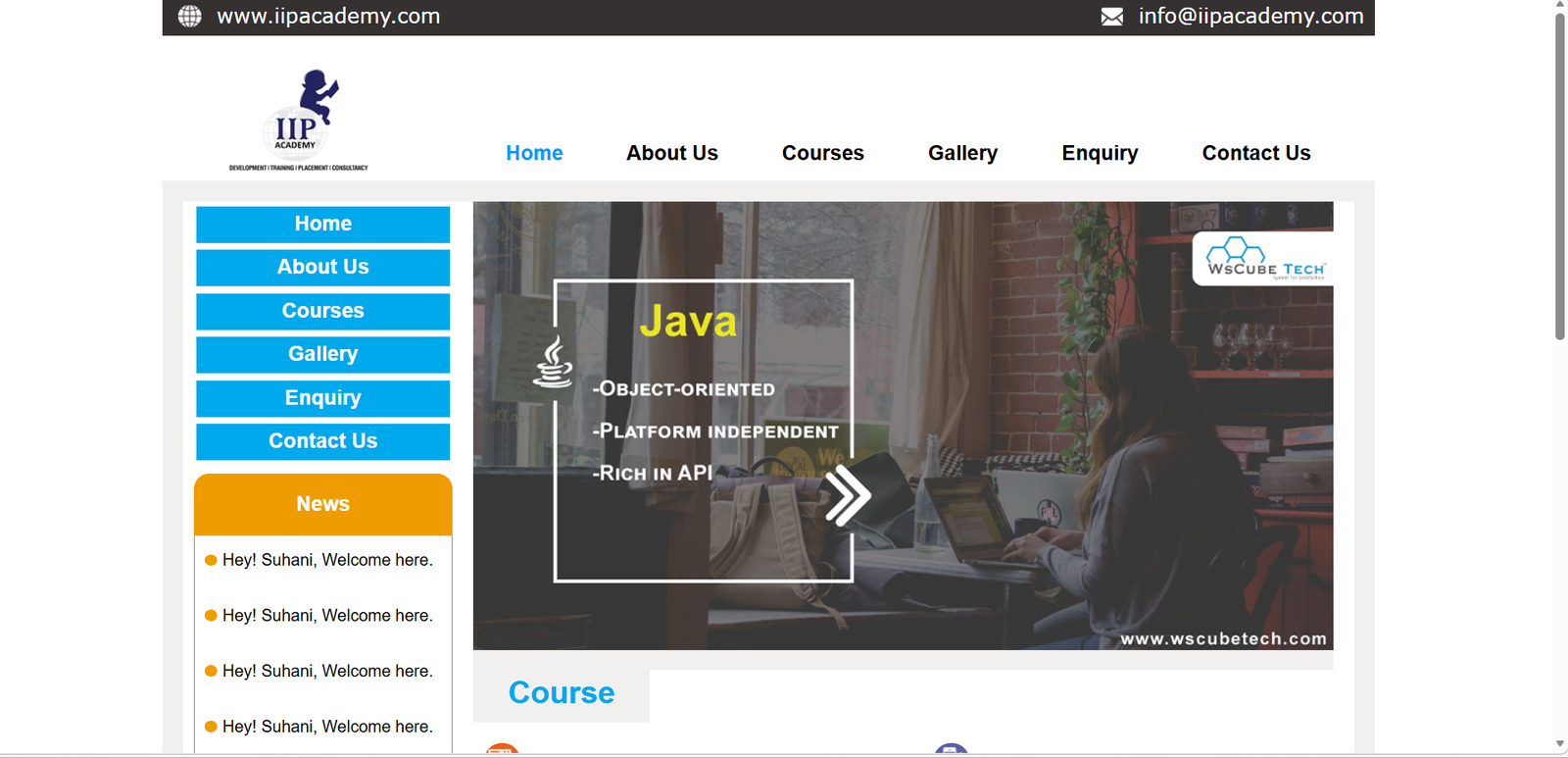Click the orange bullet of the first news item

pos(211,561)
